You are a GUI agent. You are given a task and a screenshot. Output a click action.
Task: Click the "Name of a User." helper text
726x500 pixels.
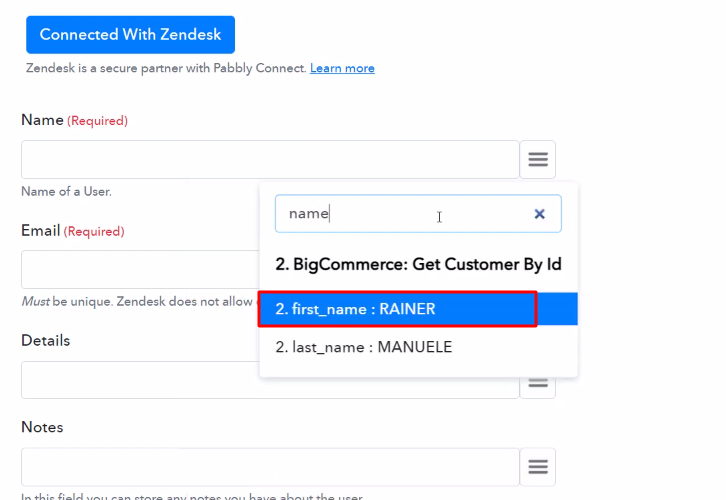click(66, 192)
